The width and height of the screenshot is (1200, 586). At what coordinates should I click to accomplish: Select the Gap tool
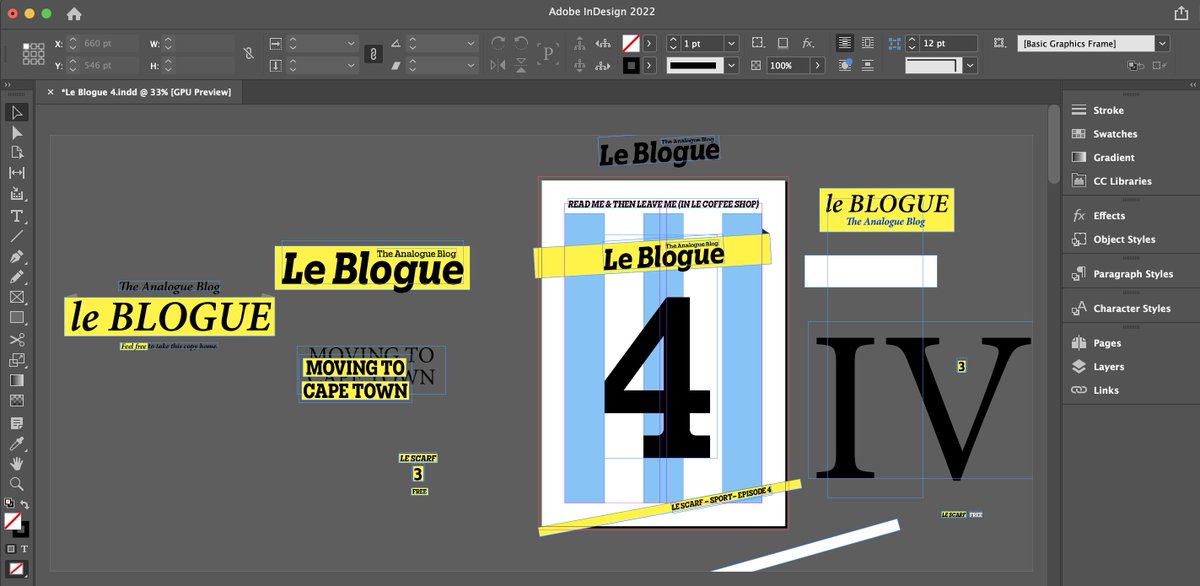(17, 173)
